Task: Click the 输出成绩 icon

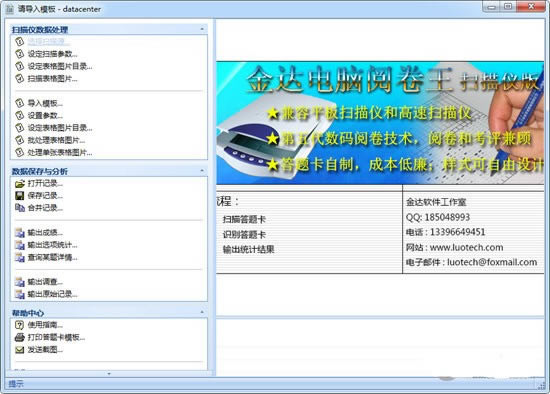Action: tap(20, 233)
